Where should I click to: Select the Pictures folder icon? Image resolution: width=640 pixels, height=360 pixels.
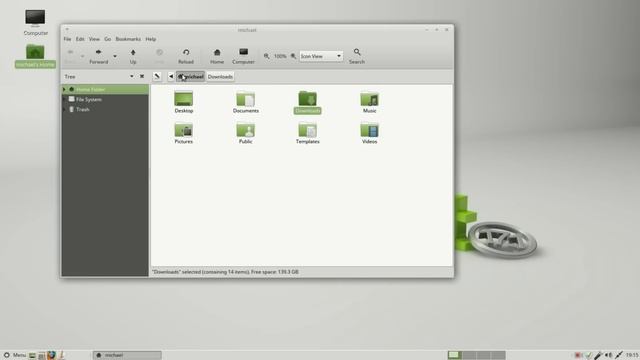click(x=184, y=133)
